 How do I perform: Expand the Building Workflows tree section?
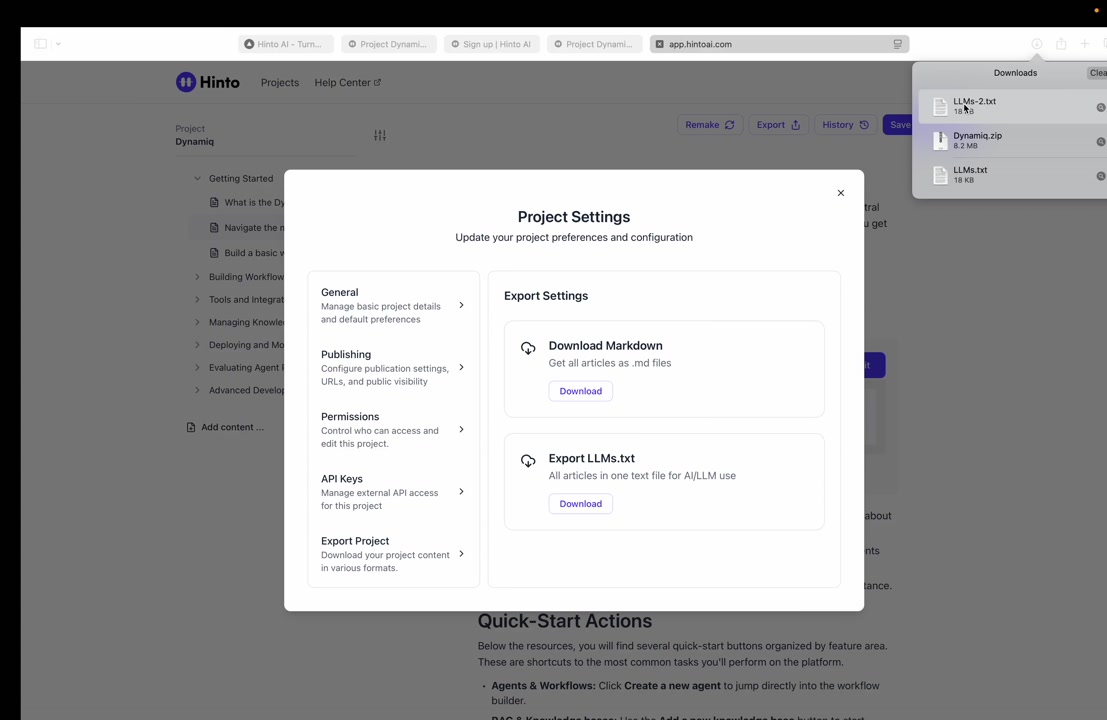click(197, 277)
